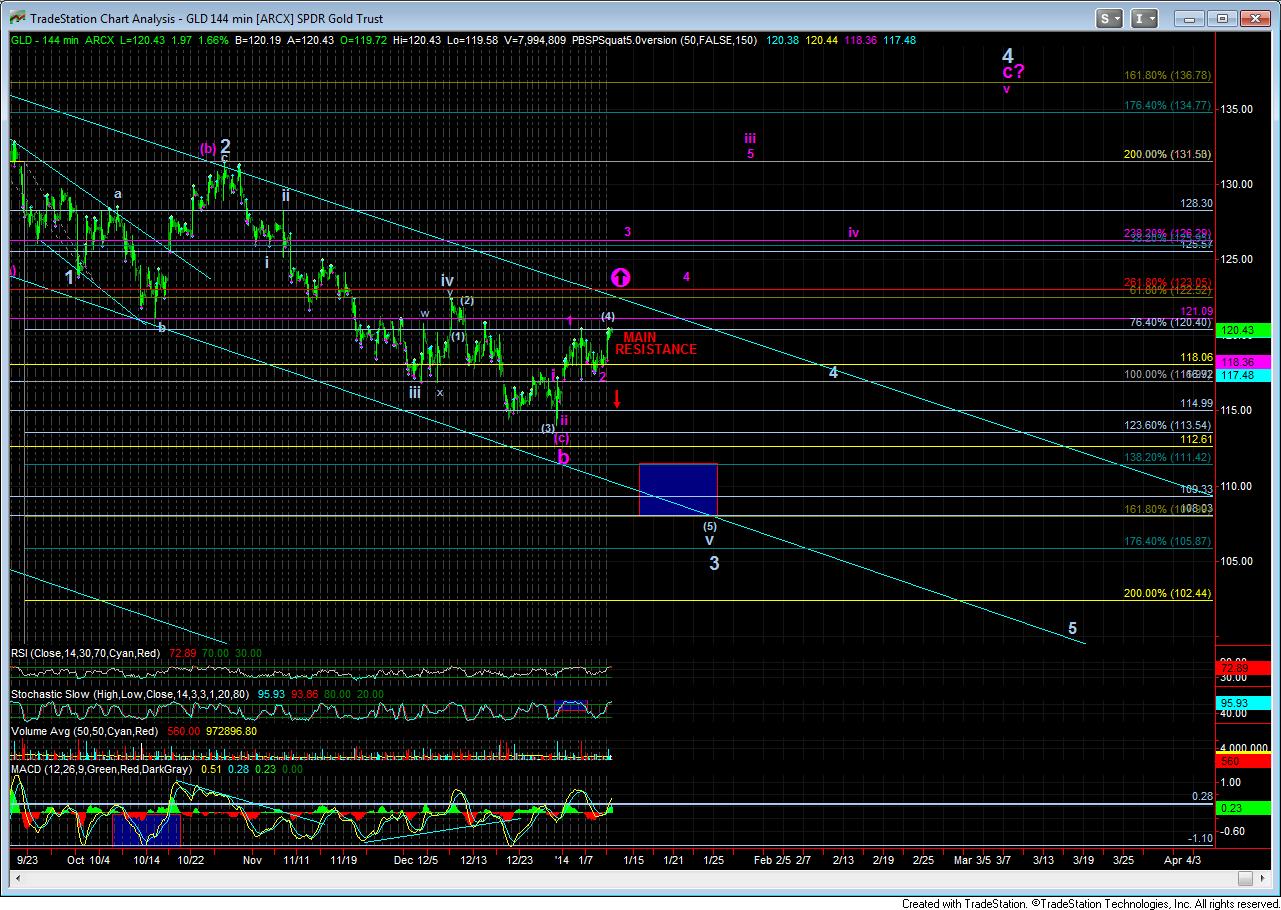Image resolution: width=1281 pixels, height=910 pixels.
Task: Open the I interval-linking dropdown
Action: pyautogui.click(x=1144, y=18)
